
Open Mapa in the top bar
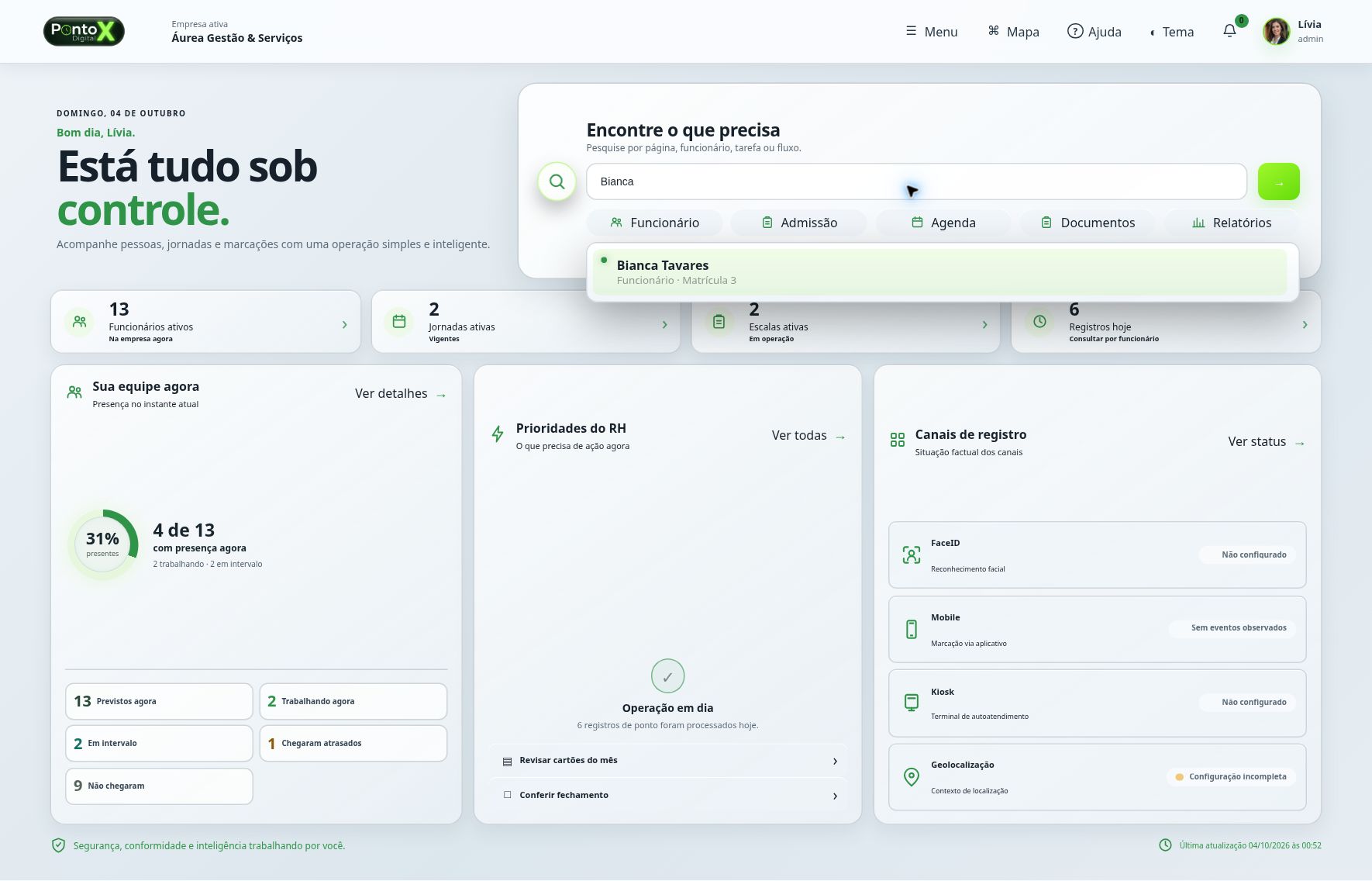(1013, 32)
